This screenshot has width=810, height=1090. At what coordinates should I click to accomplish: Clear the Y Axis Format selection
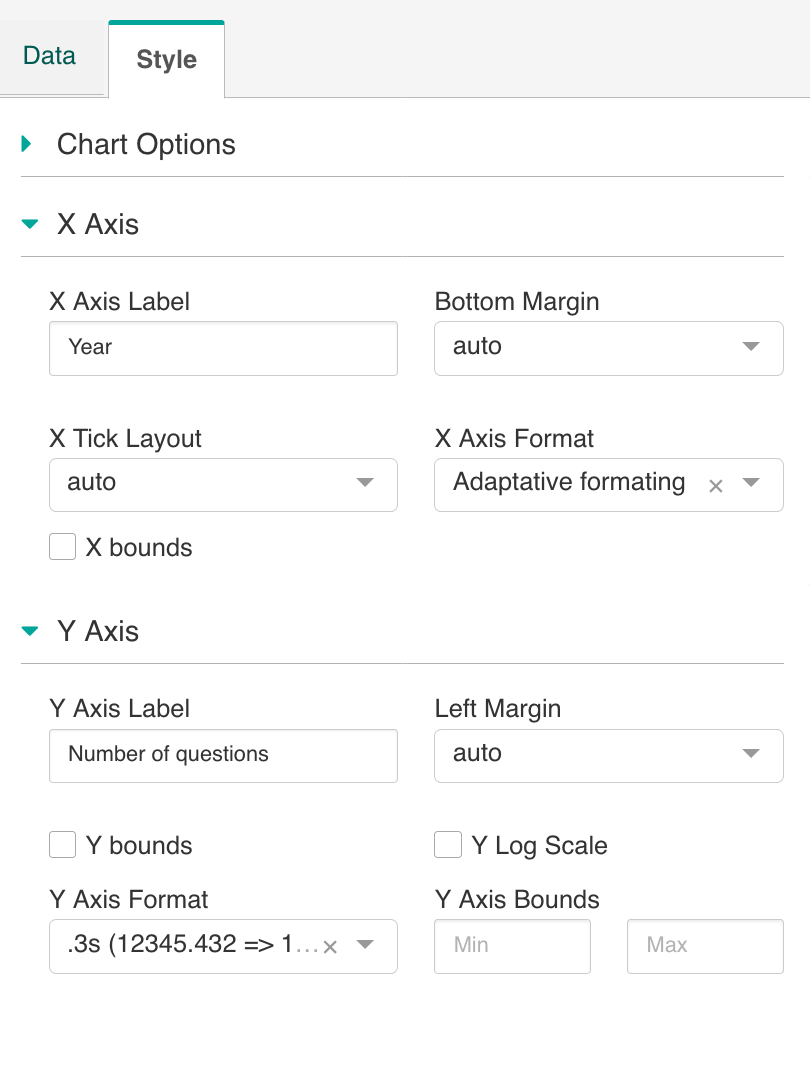(x=330, y=947)
